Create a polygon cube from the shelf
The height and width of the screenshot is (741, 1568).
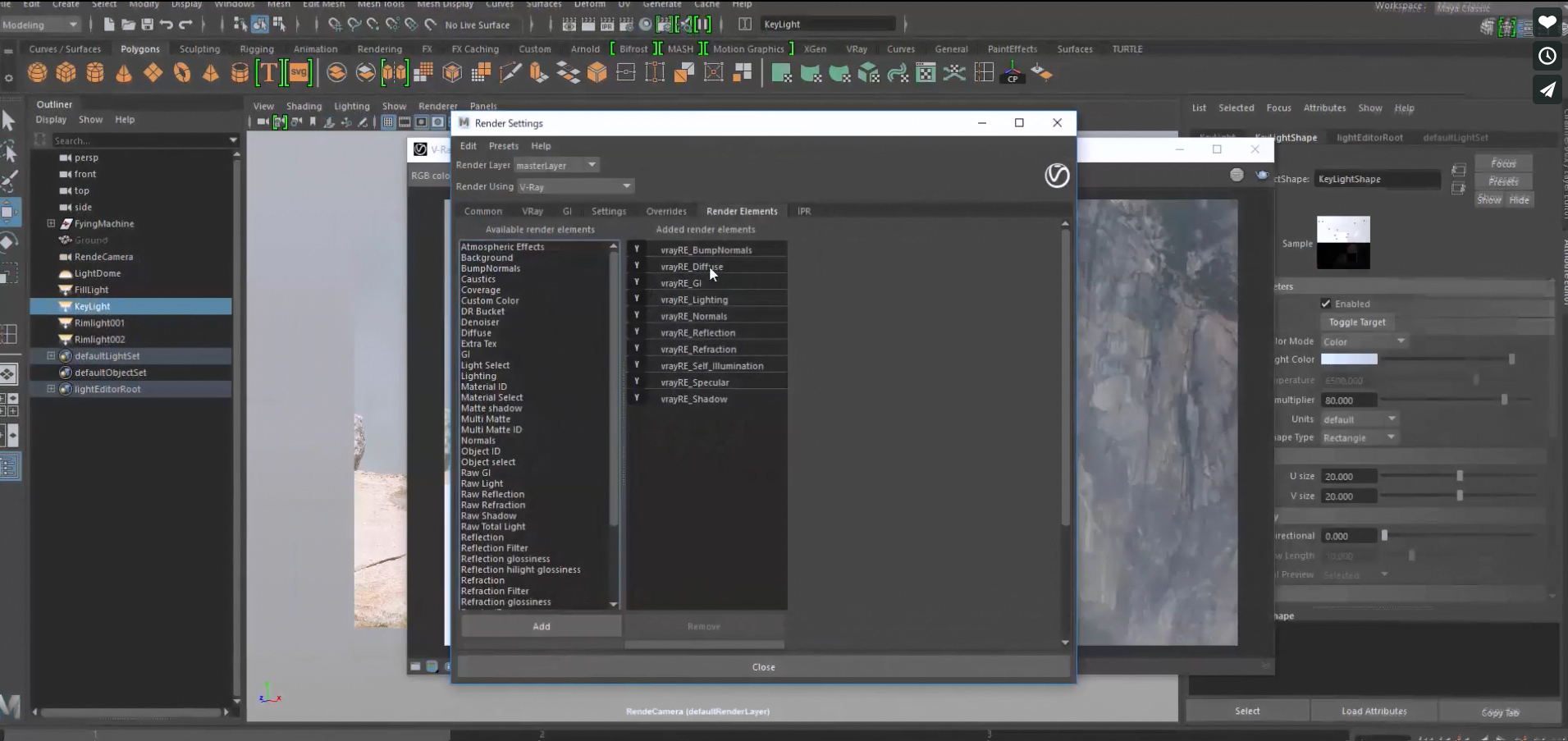point(66,73)
